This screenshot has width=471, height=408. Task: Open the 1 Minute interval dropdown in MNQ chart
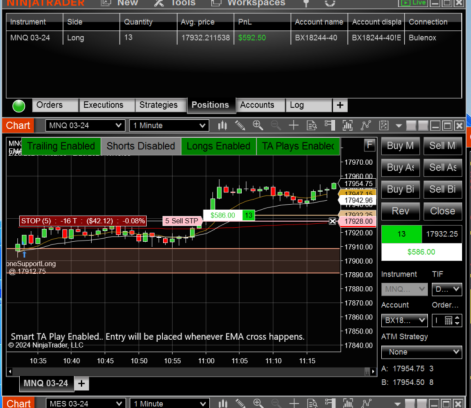point(169,126)
